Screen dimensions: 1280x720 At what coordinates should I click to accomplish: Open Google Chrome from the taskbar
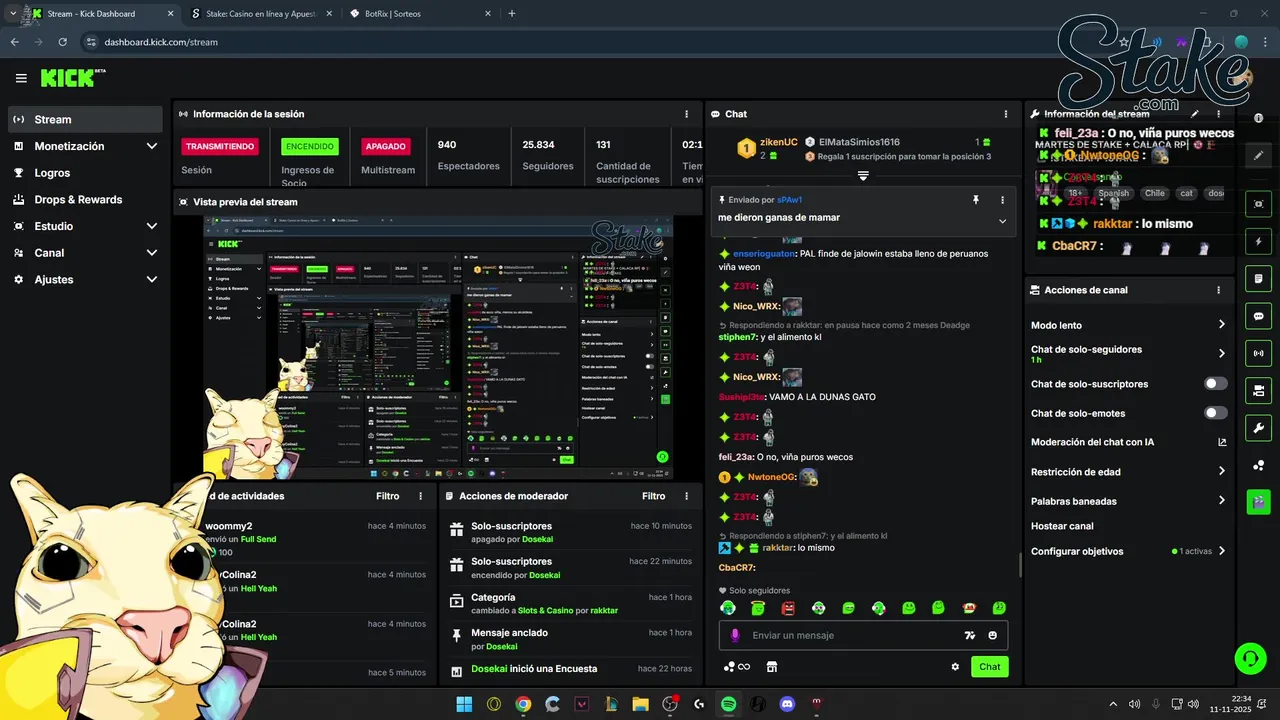(523, 704)
